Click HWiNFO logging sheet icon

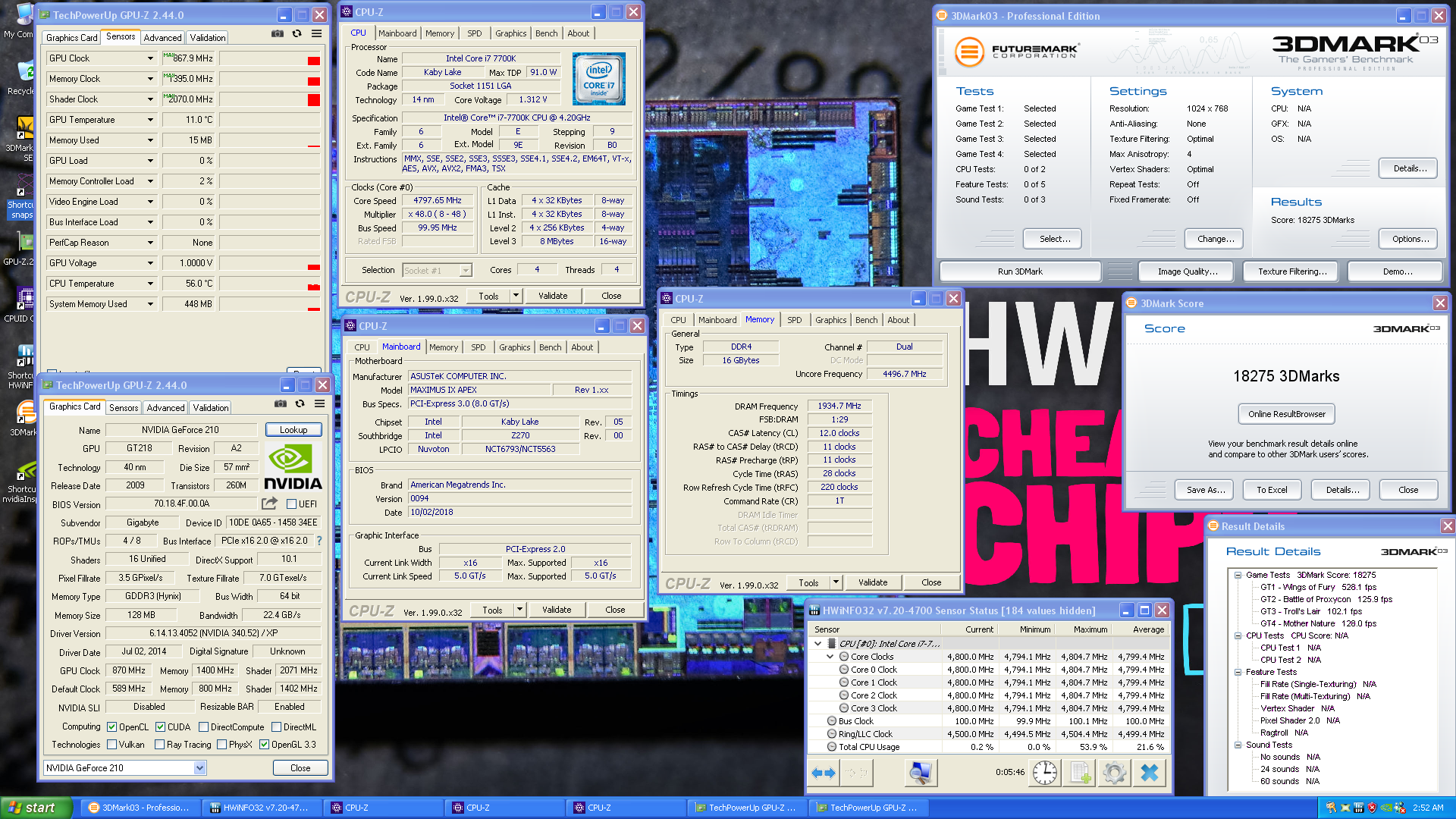(1080, 773)
